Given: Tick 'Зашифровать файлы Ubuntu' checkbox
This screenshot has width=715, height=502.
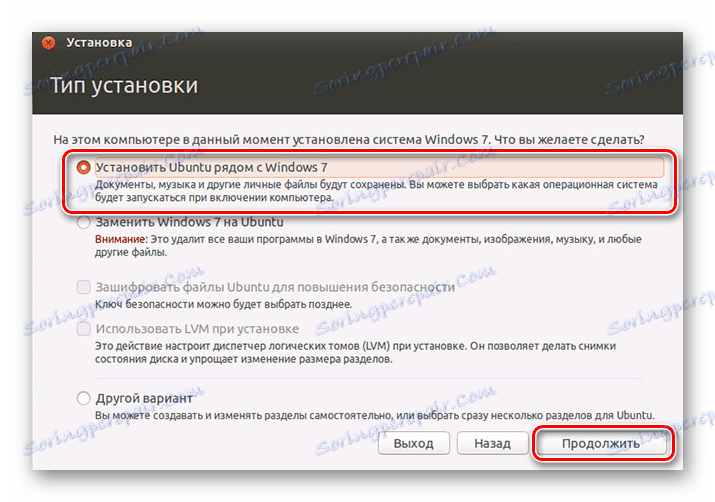Looking at the screenshot, I should pos(83,287).
